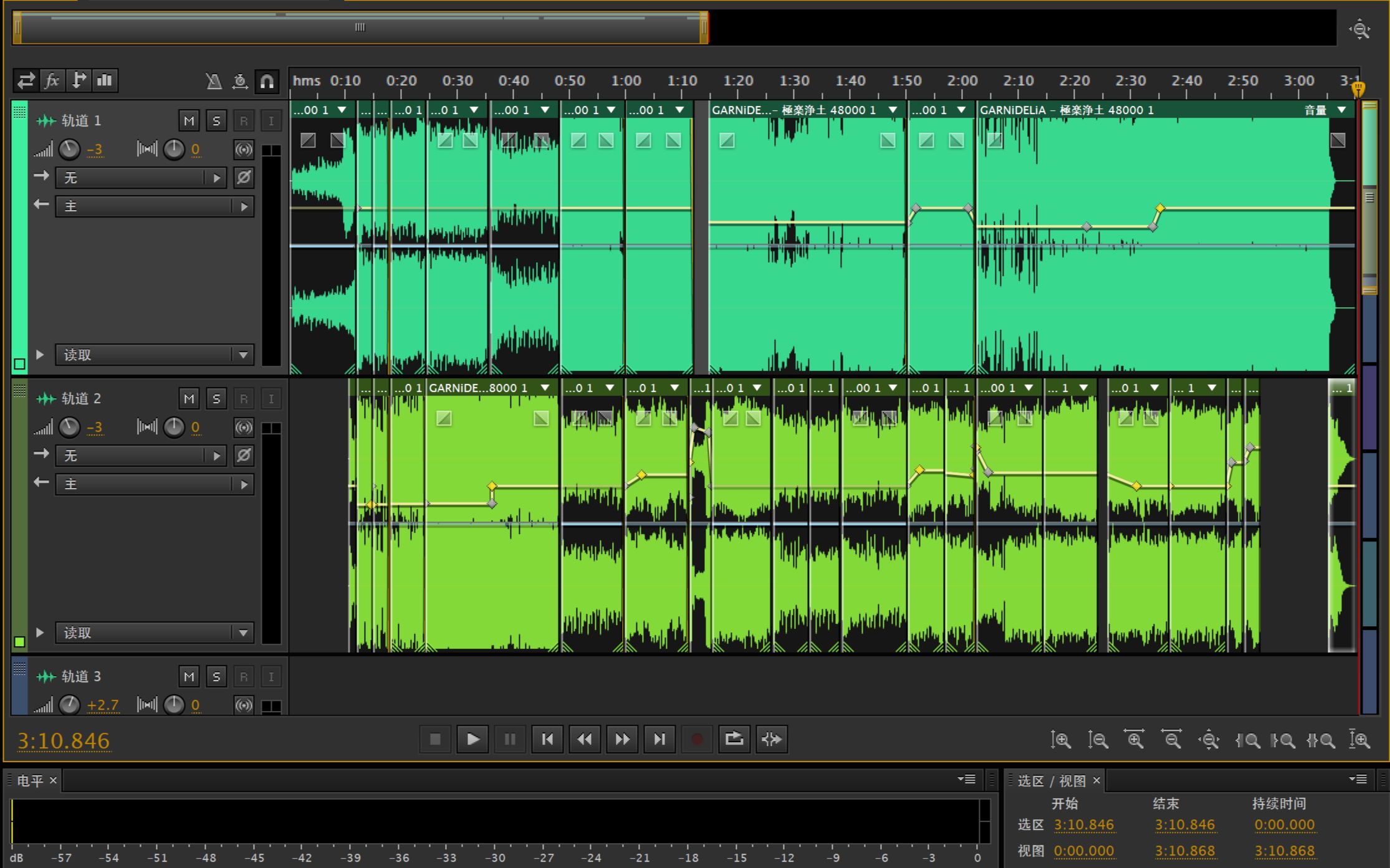
Task: Click the zoom icon beside the overview navigator
Action: coord(1360,29)
